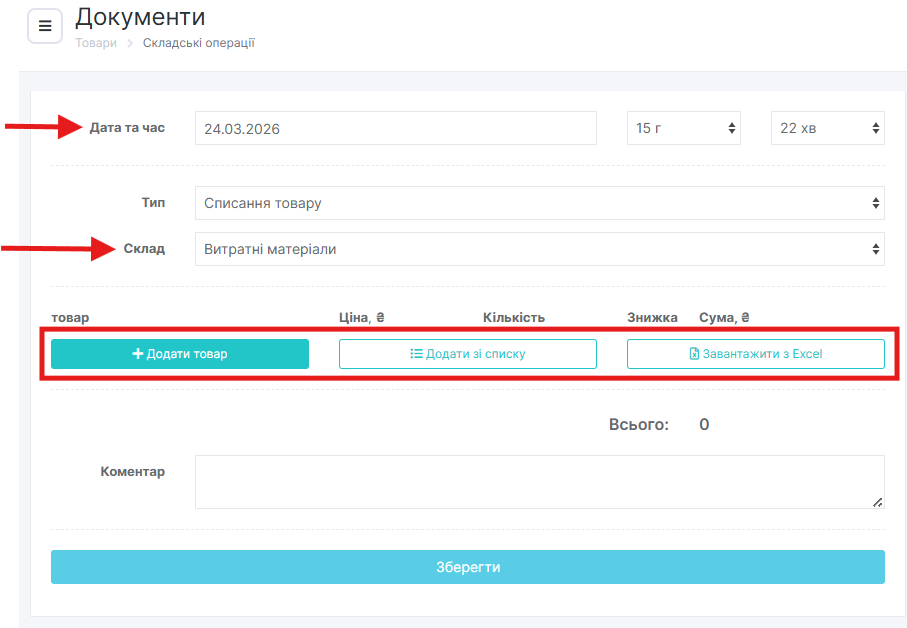Expand the Склад dropdown with Витратні матеріали
Viewport: 907px width, 628px height.
(x=539, y=249)
